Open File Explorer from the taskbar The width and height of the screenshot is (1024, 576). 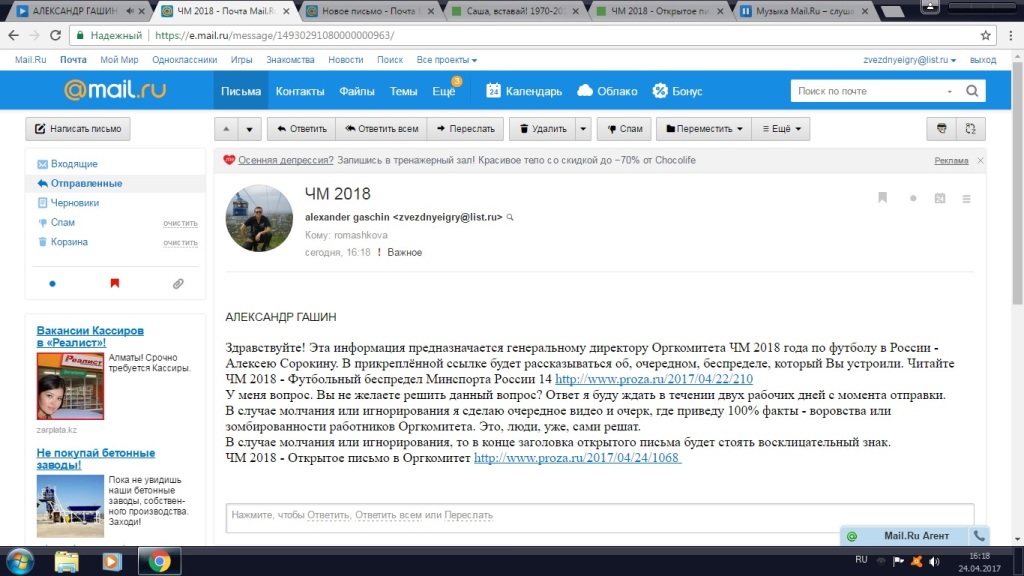66,562
